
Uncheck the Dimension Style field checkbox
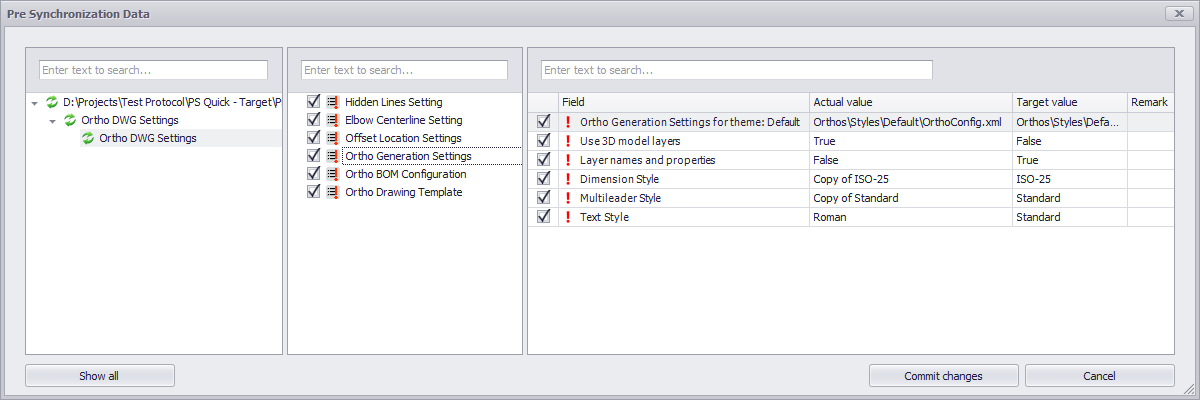pos(544,179)
